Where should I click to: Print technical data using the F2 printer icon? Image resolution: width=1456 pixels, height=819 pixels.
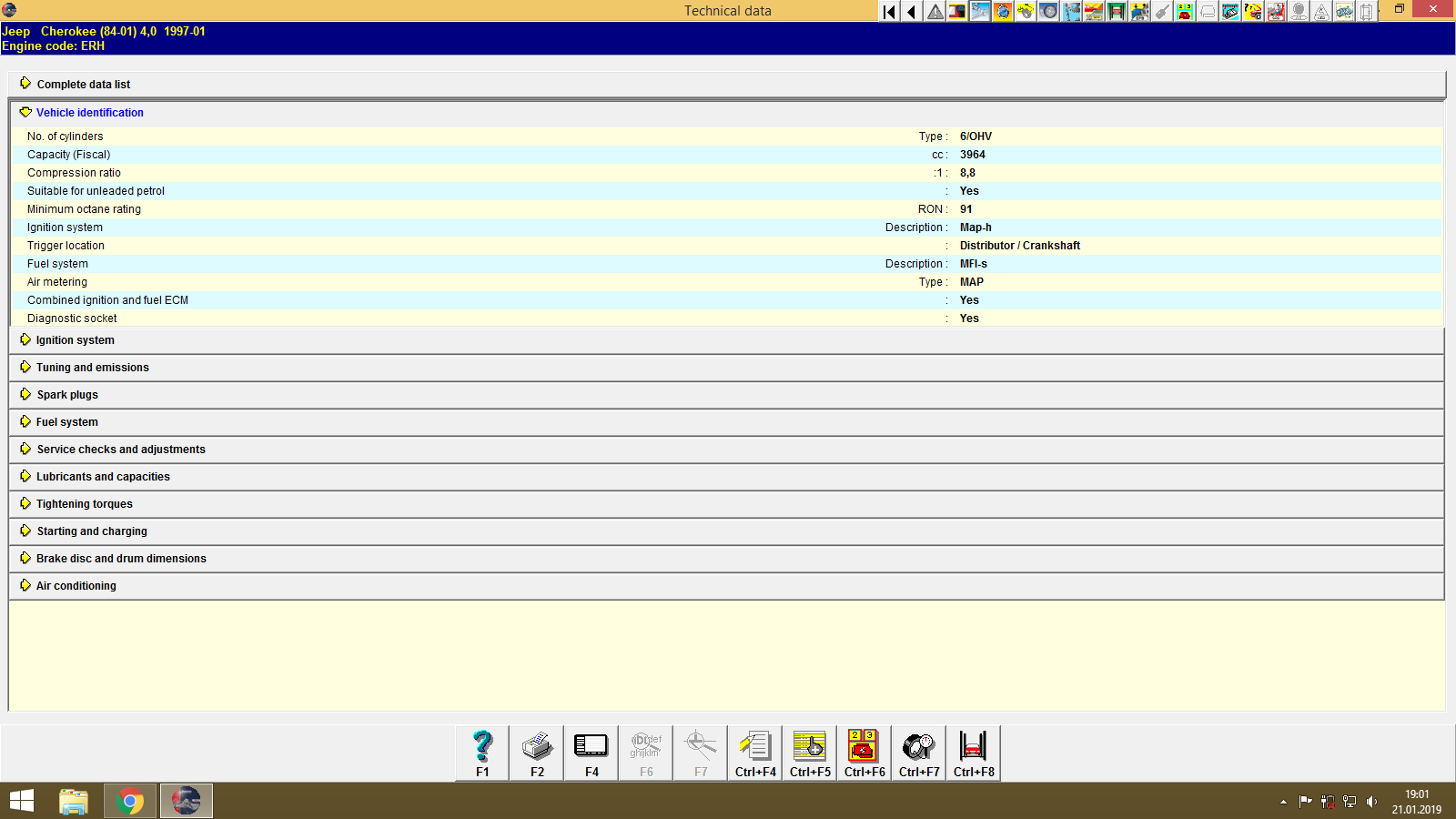(x=536, y=753)
